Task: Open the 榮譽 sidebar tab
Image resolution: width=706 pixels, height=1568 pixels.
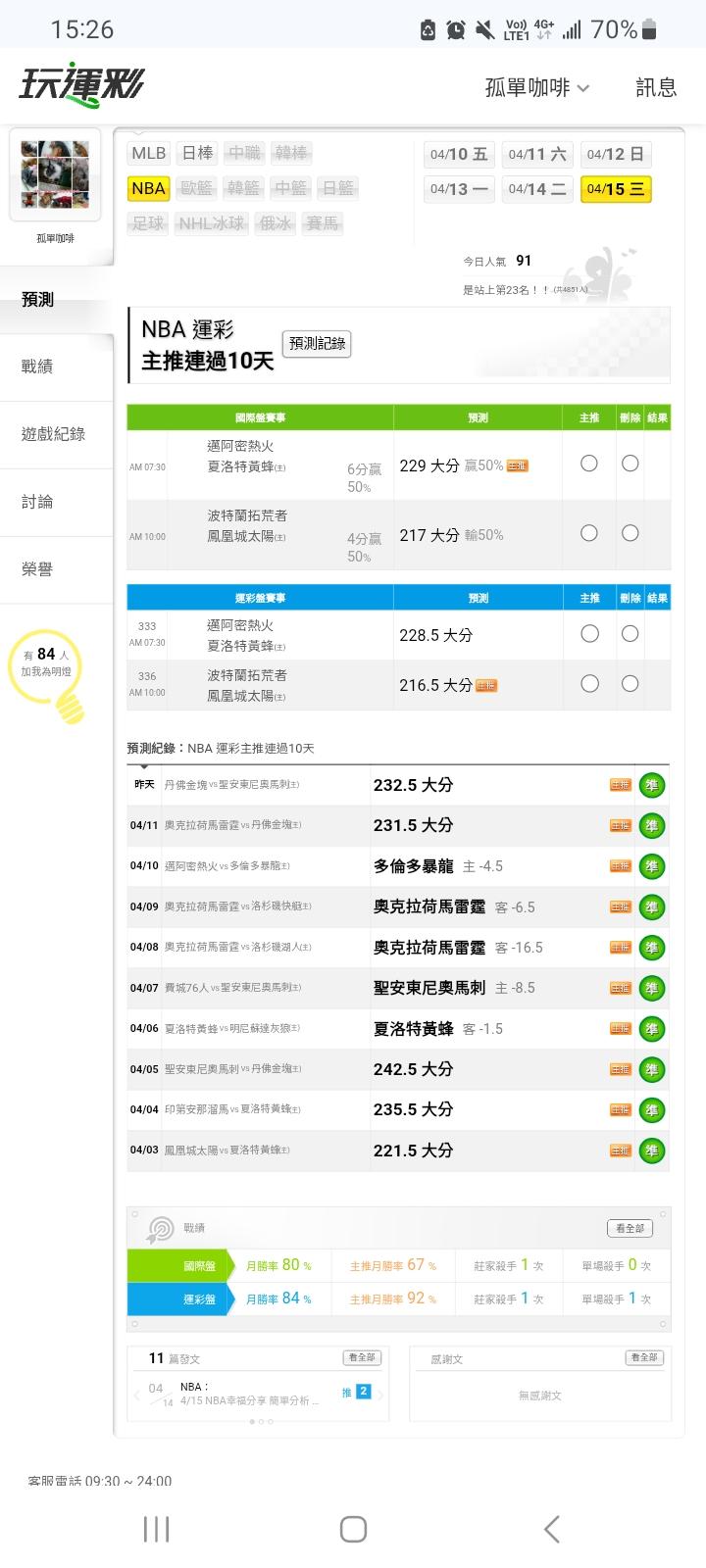Action: pyautogui.click(x=56, y=569)
